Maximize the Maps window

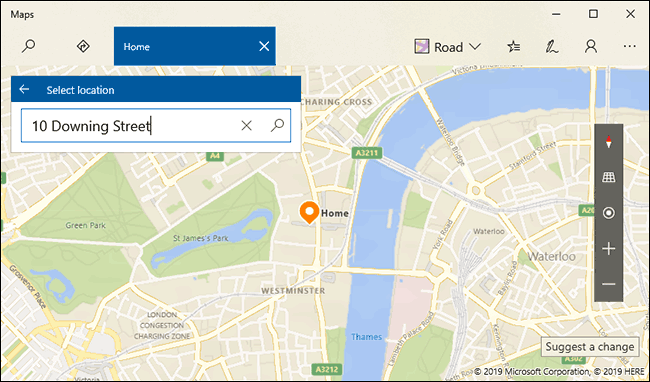[593, 14]
